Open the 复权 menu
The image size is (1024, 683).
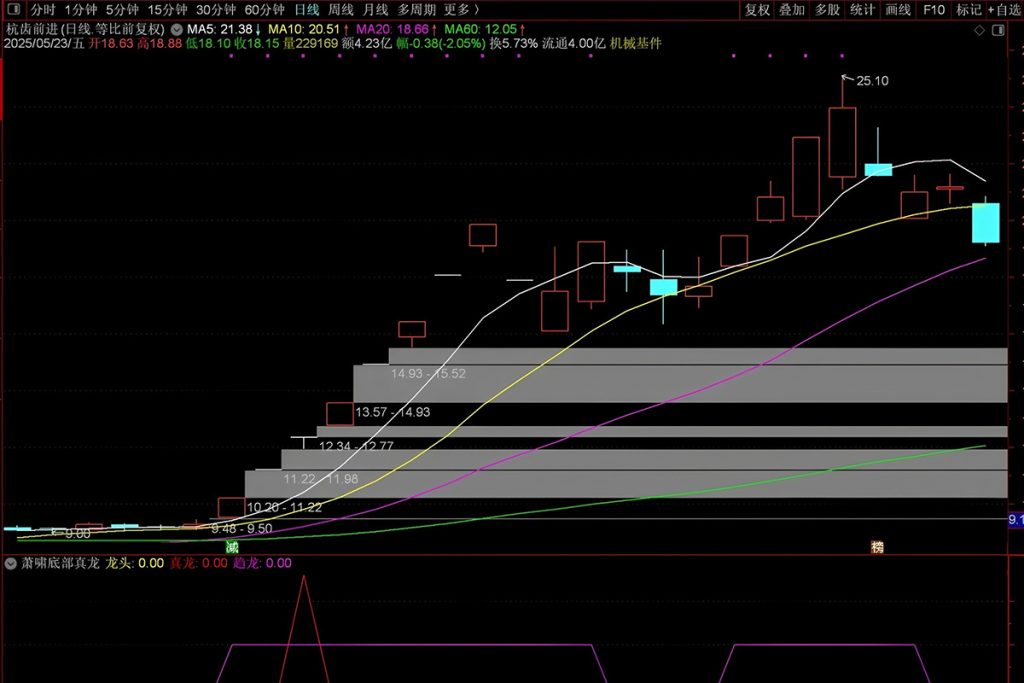point(758,10)
